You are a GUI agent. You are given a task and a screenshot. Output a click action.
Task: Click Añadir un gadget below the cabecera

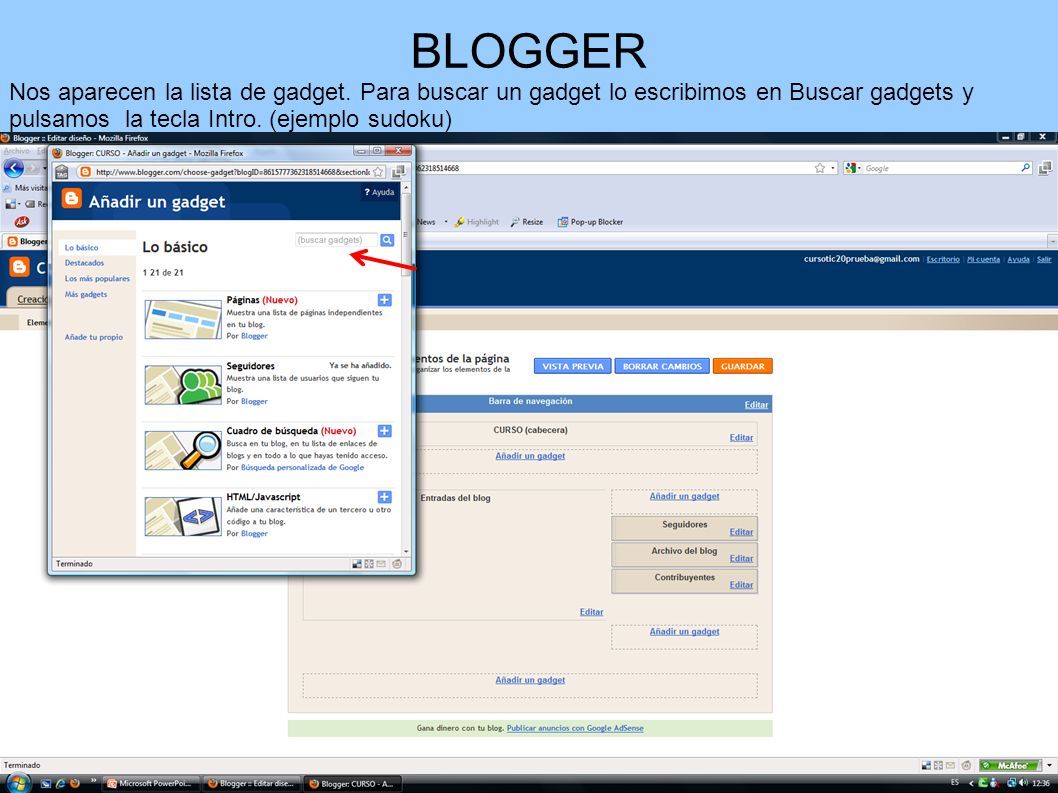point(530,456)
